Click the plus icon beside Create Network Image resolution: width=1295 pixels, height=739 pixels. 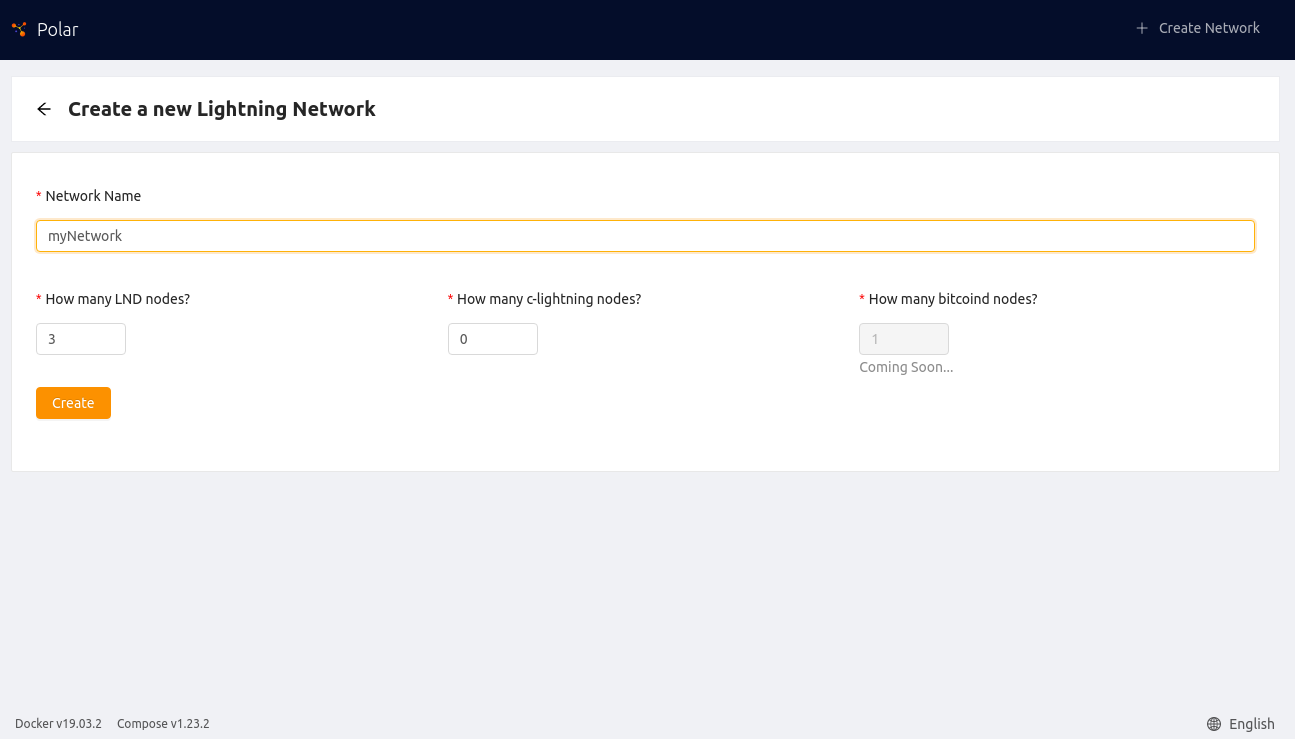point(1142,28)
